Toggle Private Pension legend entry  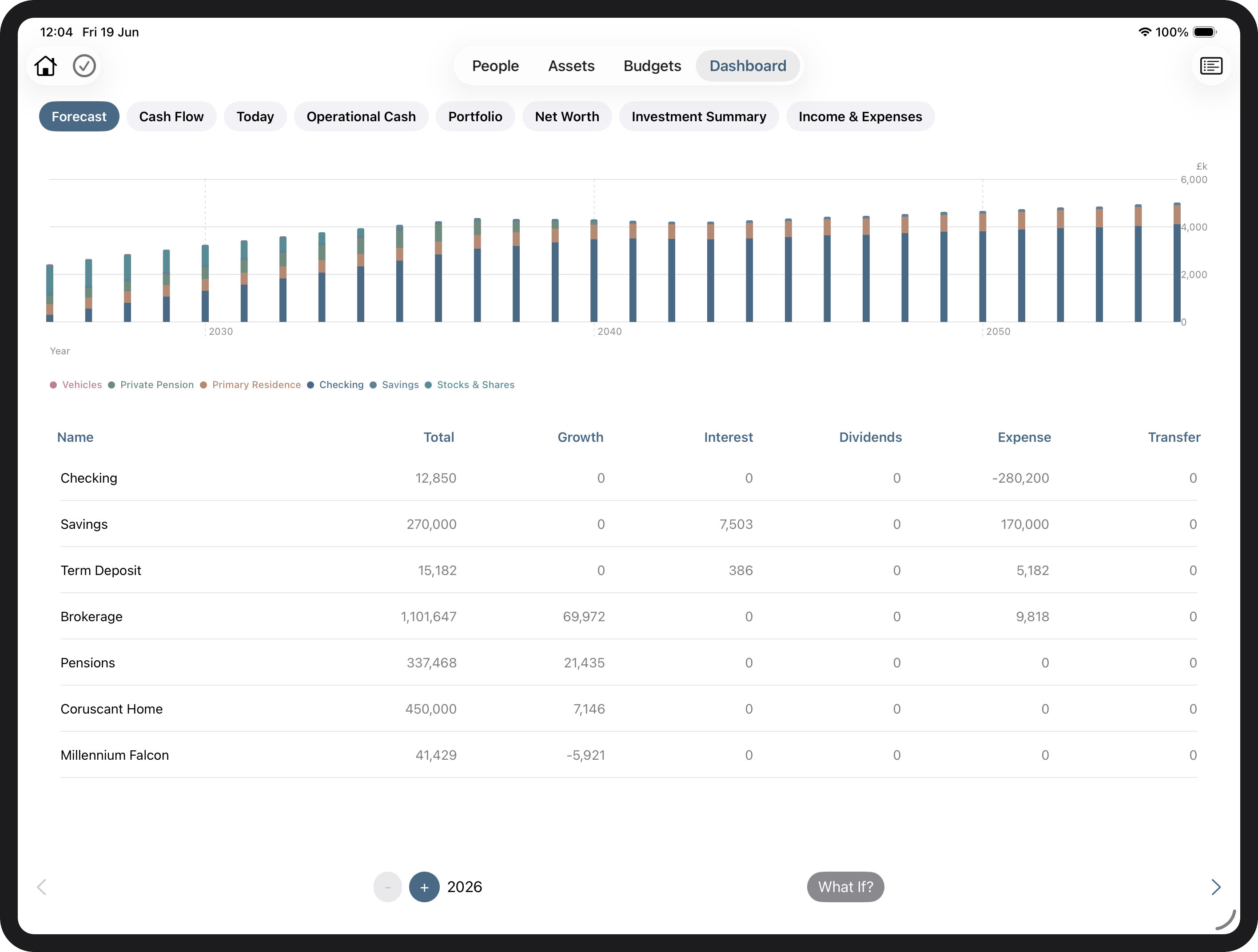[151, 385]
